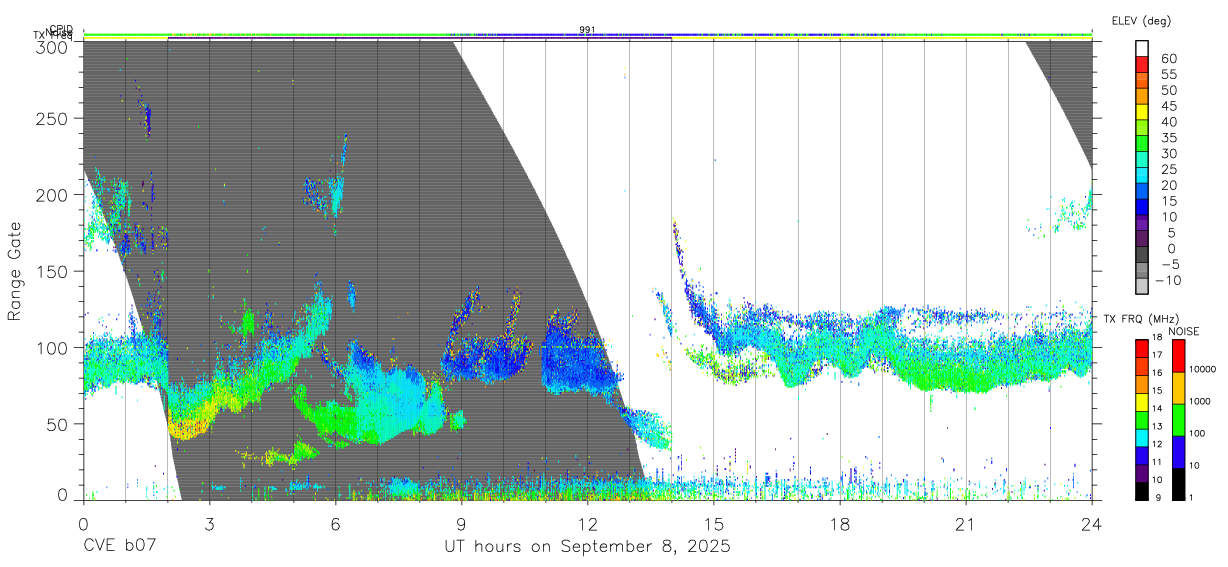Pick the blue swatch in NOISE colorbar

click(x=1178, y=450)
